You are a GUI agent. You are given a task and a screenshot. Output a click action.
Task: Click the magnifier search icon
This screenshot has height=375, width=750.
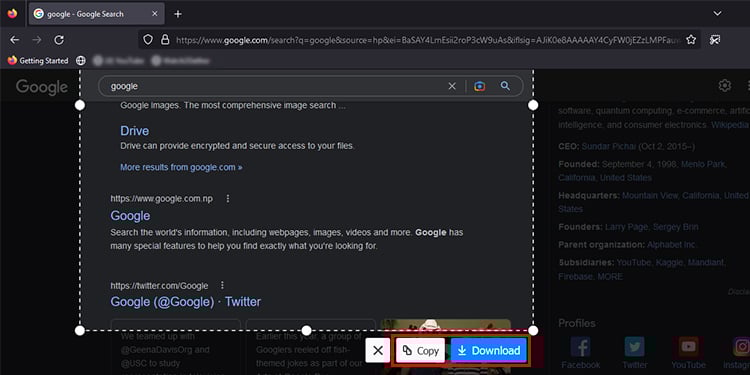(x=505, y=86)
